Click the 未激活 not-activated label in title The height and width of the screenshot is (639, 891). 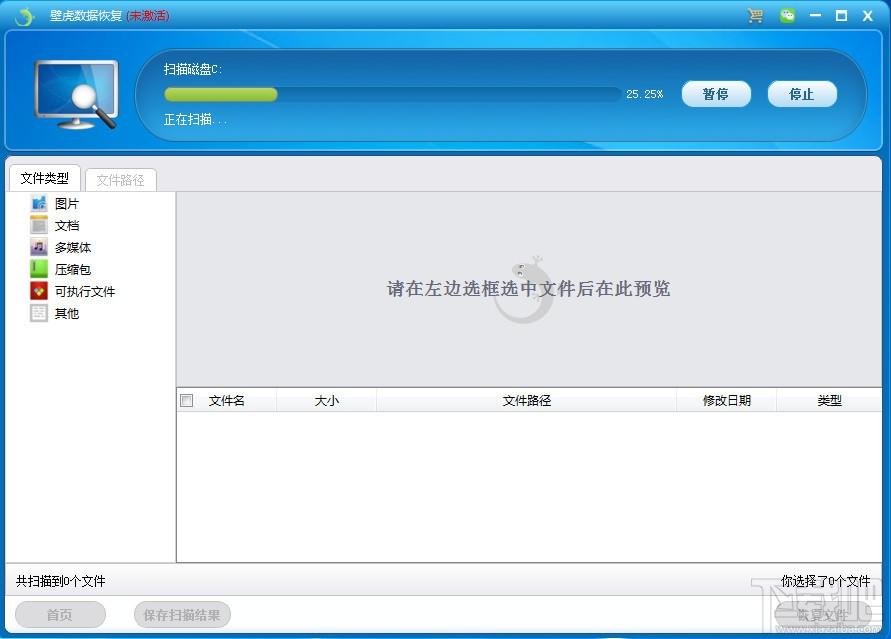(148, 15)
